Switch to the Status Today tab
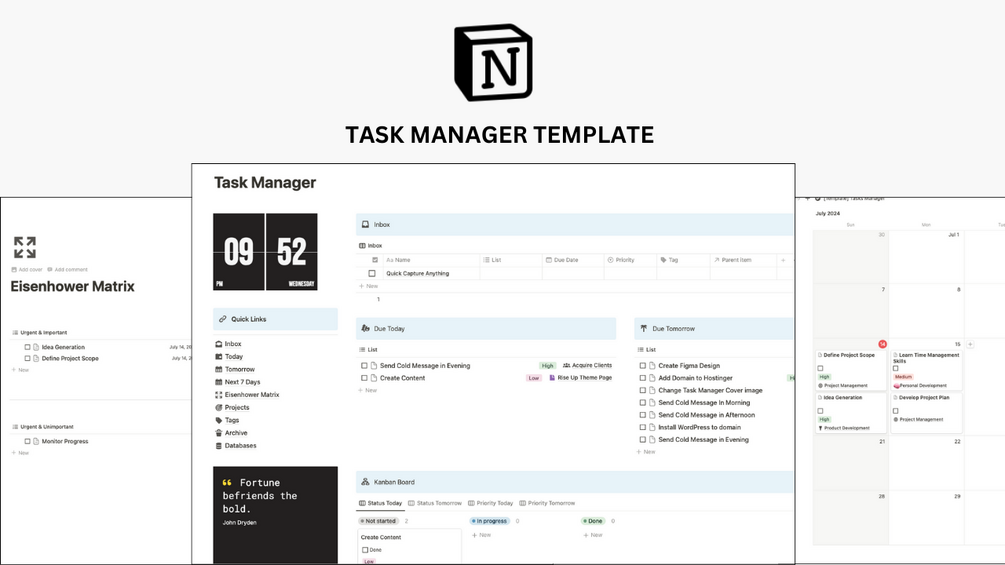The image size is (1005, 565). [x=381, y=503]
